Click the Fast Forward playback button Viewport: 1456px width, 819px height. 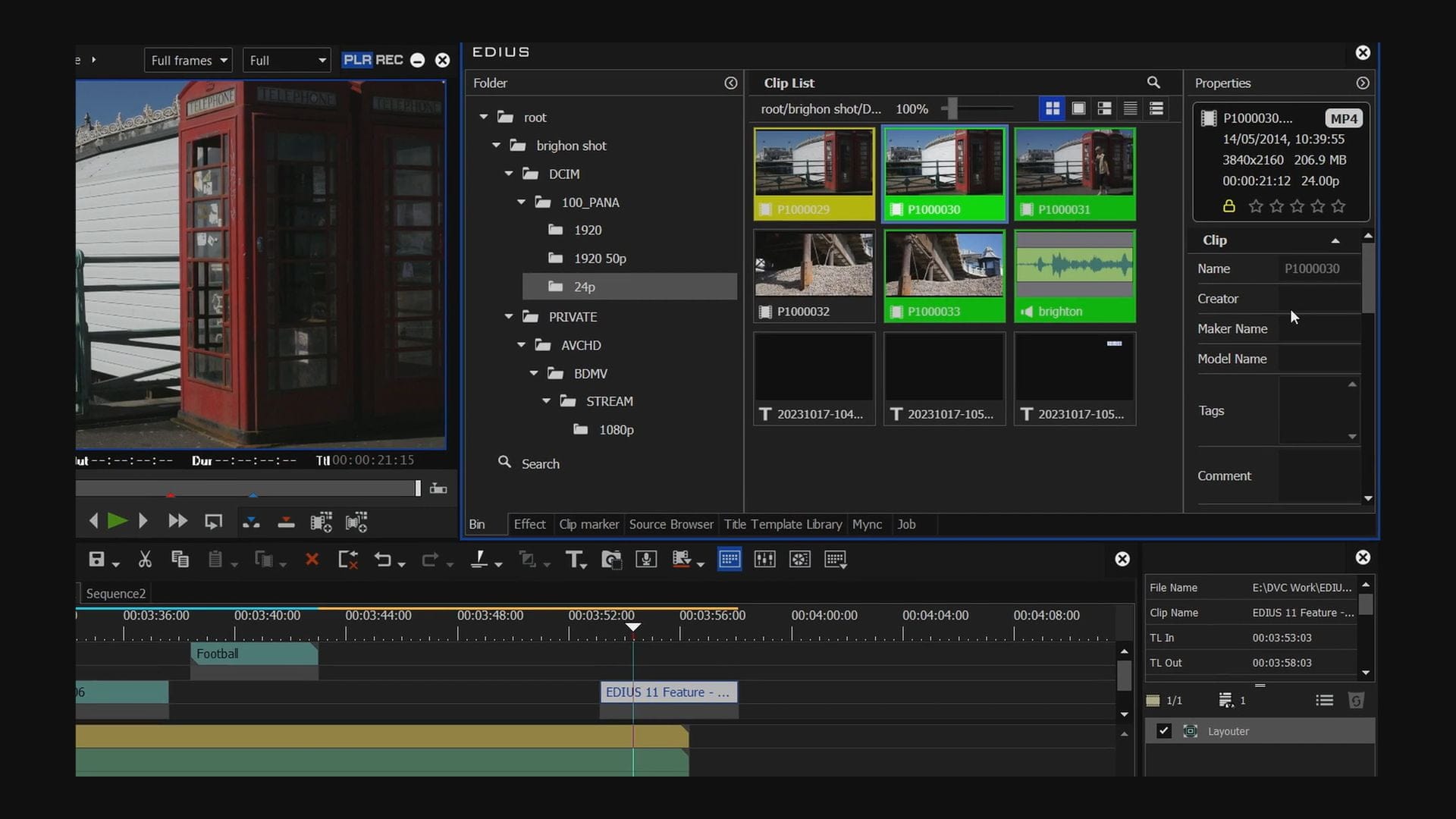click(177, 521)
